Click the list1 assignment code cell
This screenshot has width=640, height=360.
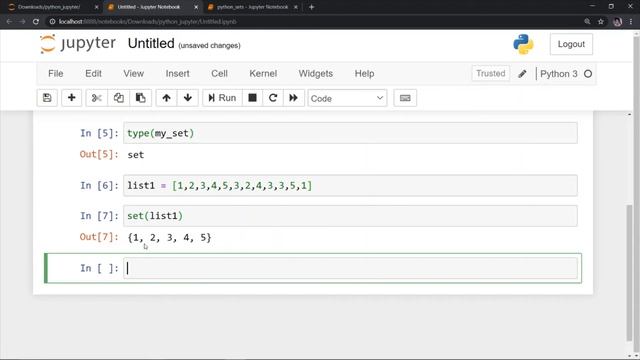(350, 185)
